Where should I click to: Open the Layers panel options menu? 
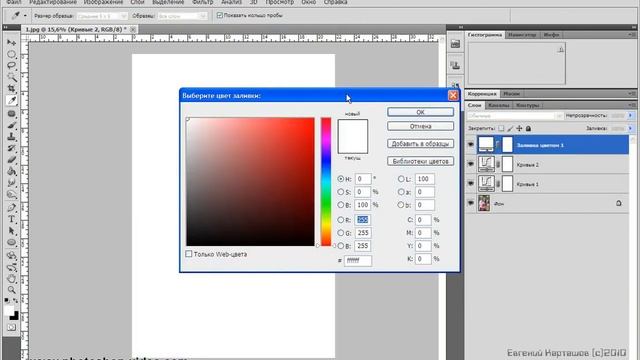click(632, 105)
